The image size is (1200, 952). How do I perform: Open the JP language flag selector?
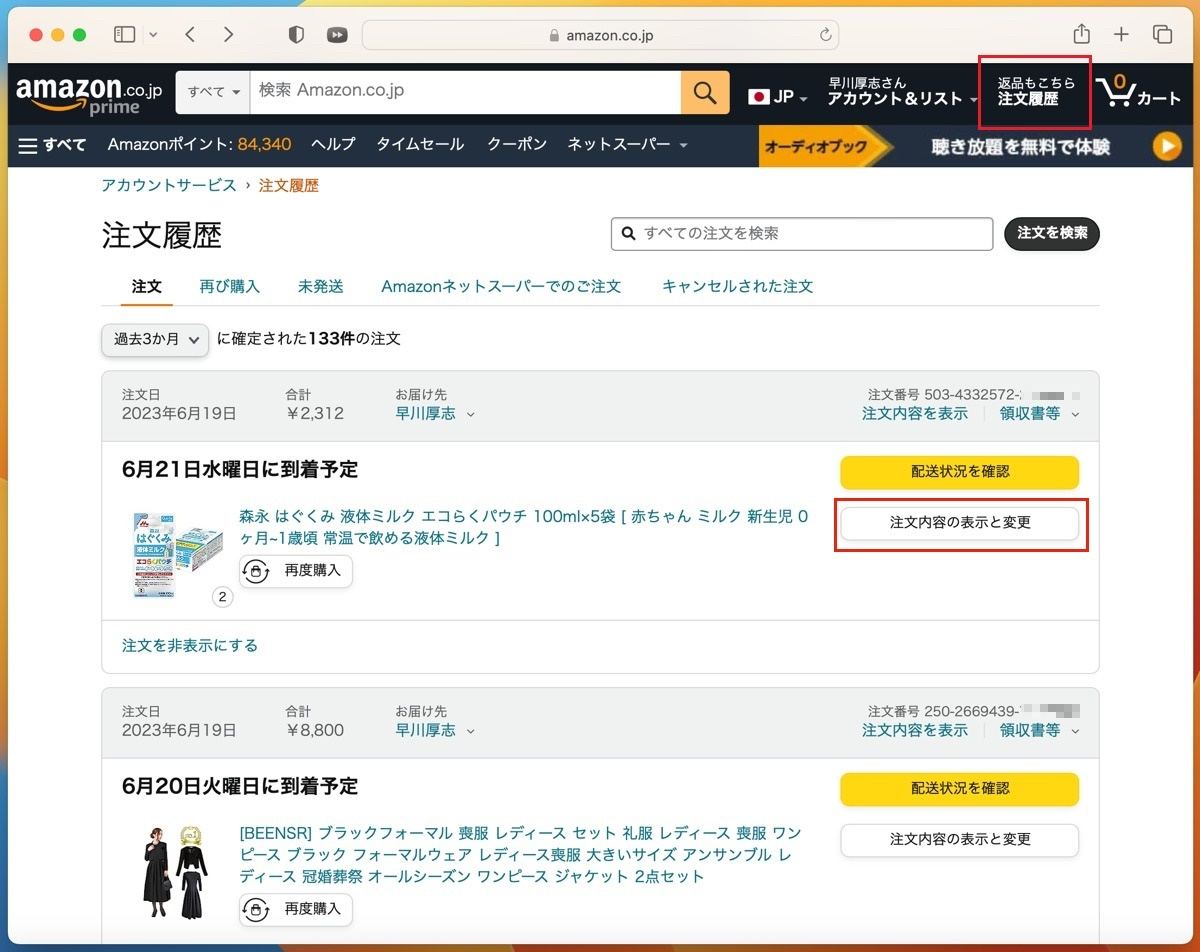coord(778,96)
